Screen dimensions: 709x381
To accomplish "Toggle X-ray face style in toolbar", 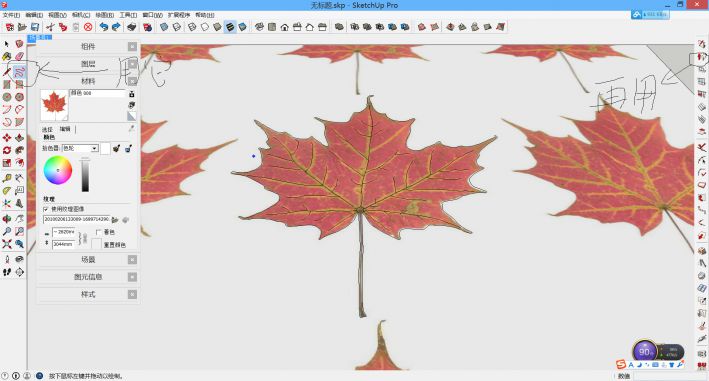I will [x=164, y=27].
